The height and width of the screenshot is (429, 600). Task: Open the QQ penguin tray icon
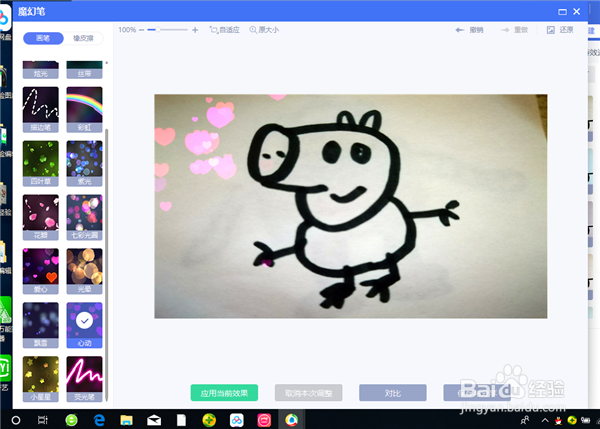tap(558, 421)
